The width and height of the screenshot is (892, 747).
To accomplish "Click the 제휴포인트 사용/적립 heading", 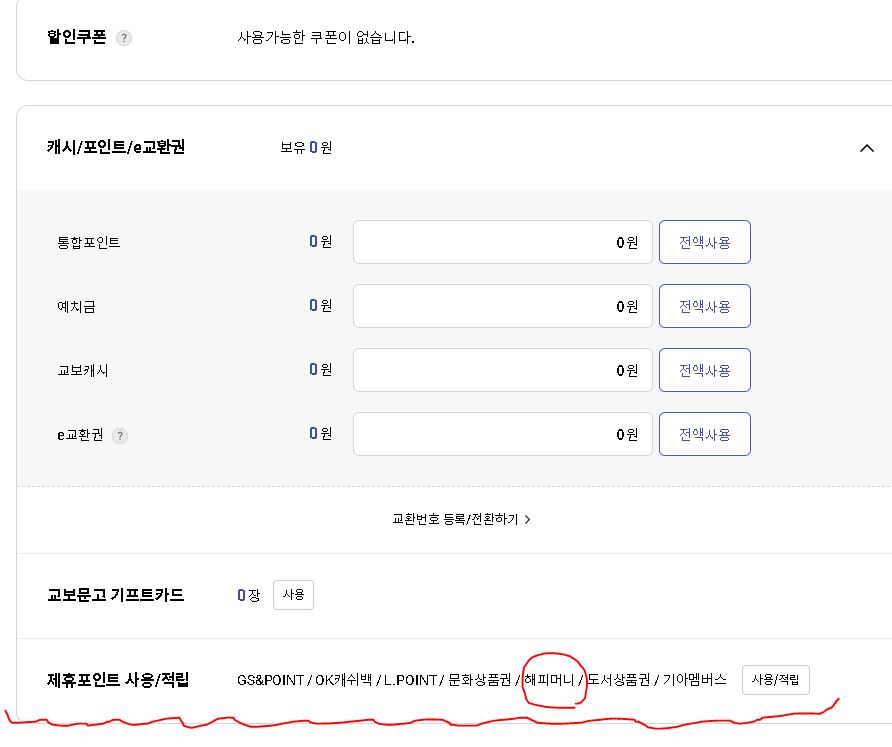I will (118, 680).
